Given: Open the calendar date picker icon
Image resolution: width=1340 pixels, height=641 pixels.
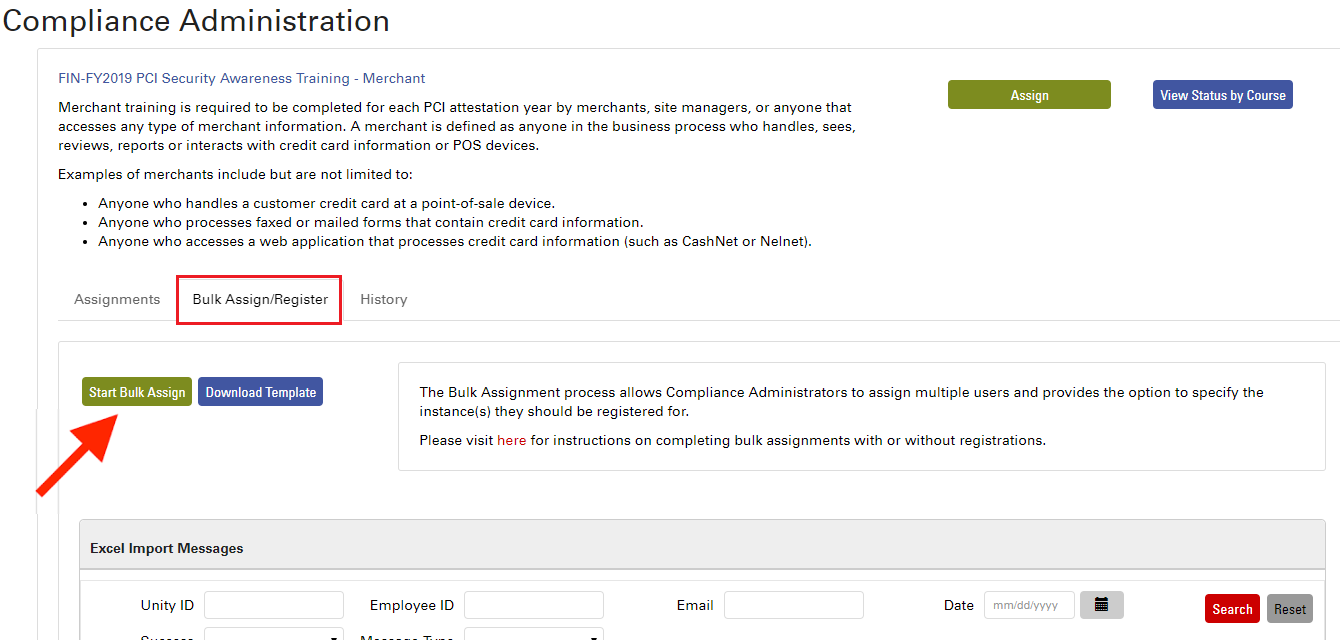Looking at the screenshot, I should point(1101,605).
